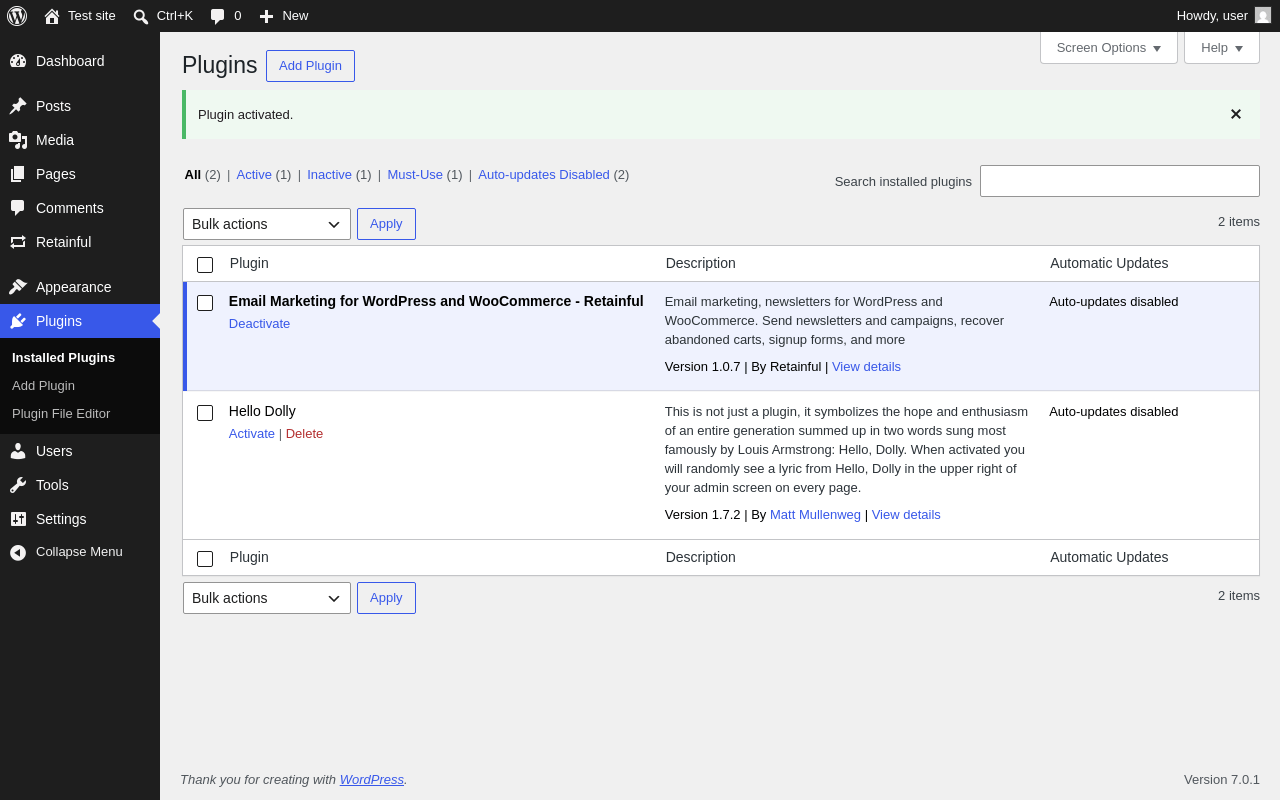Open the Retainful menu item
Viewport: 1280px width, 800px height.
pyautogui.click(x=80, y=242)
